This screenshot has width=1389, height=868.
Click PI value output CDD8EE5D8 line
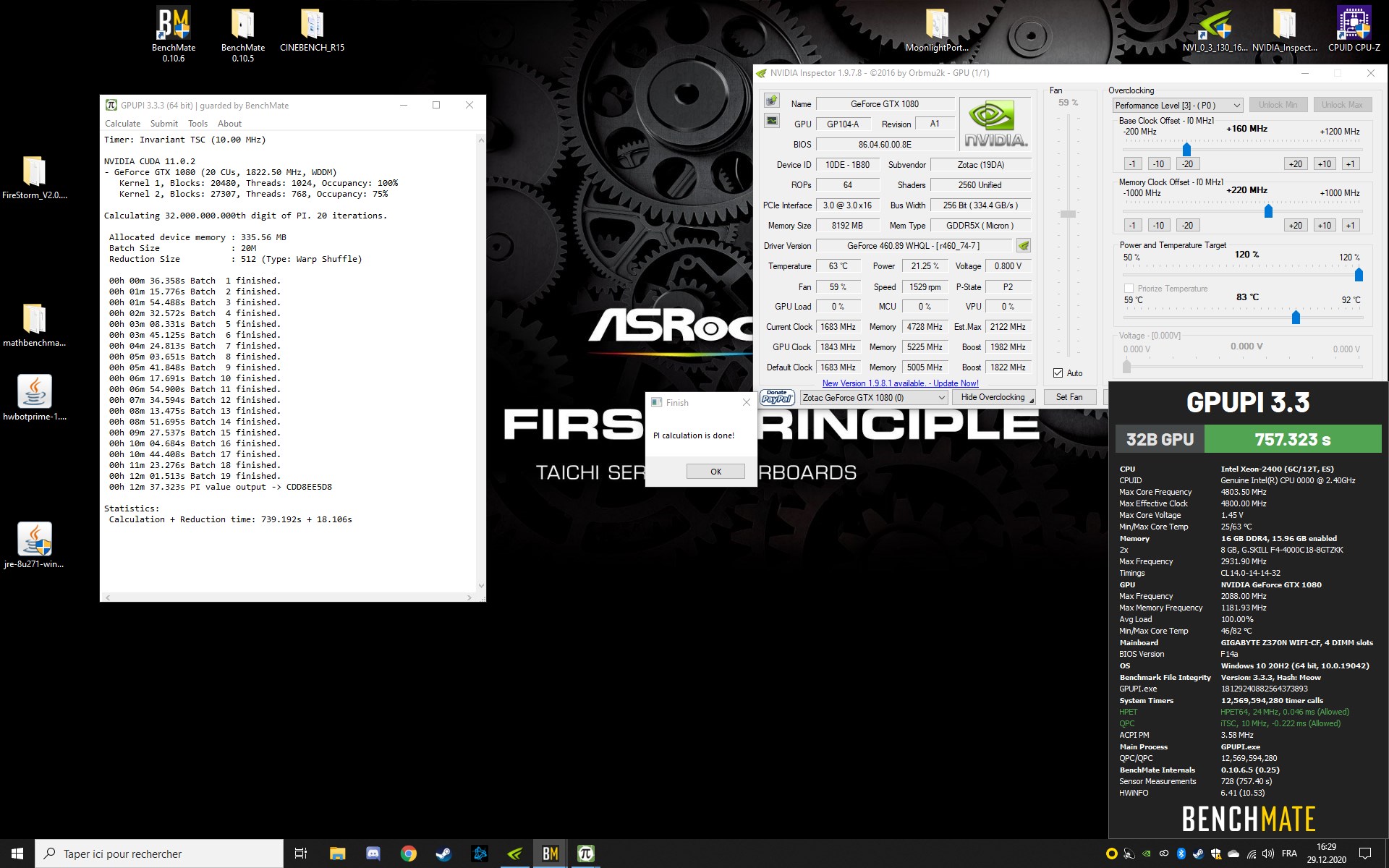[221, 487]
